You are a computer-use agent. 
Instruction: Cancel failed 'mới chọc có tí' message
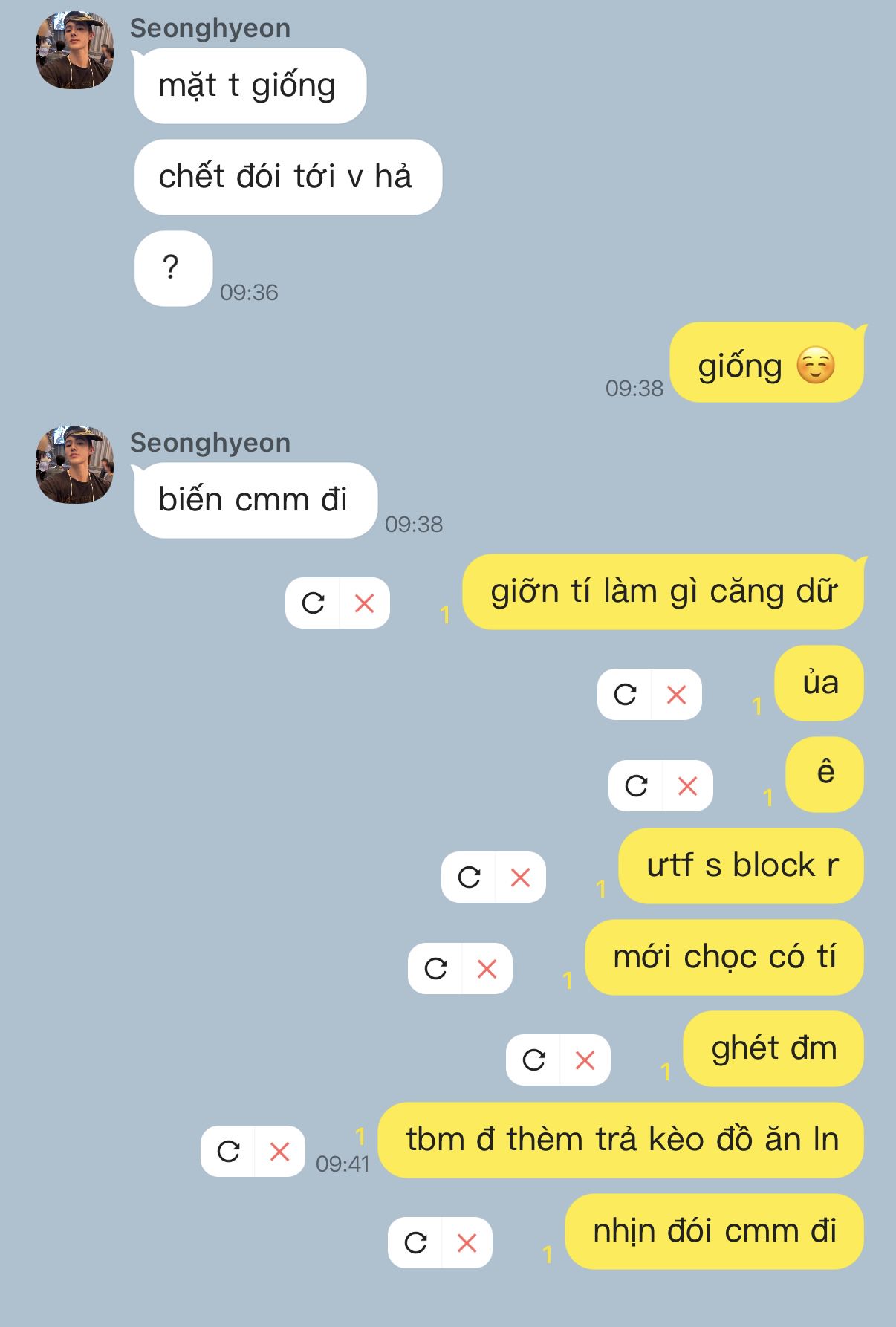pyautogui.click(x=487, y=968)
